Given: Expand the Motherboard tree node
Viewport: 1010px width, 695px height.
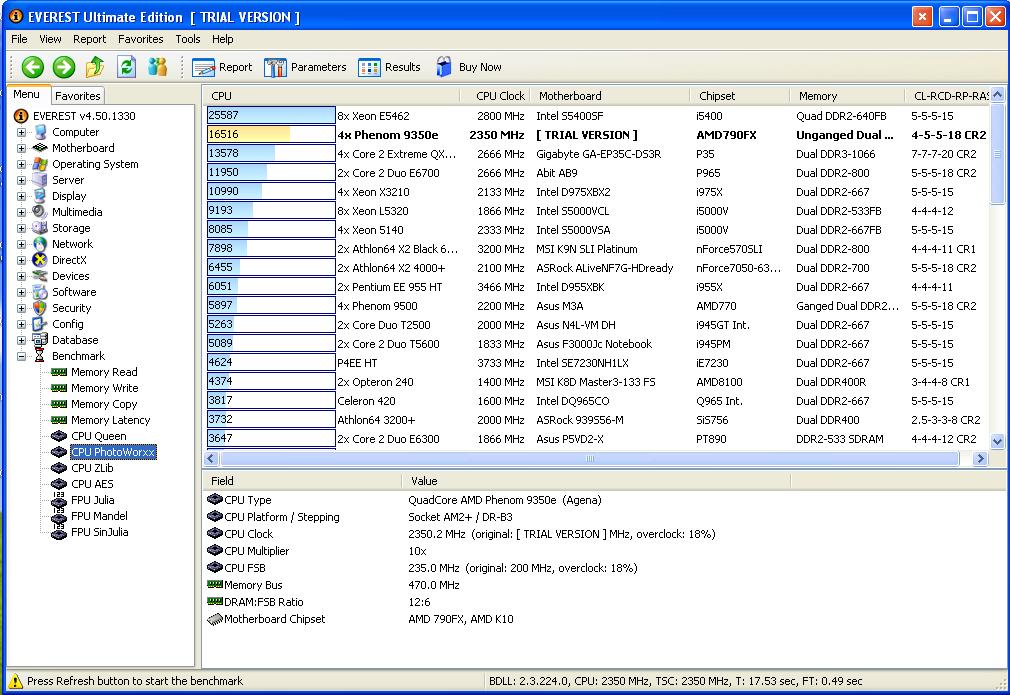Looking at the screenshot, I should (x=21, y=148).
